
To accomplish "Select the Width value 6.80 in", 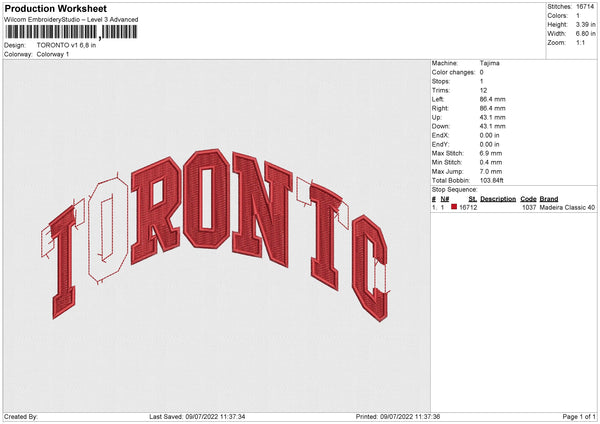I will coord(585,34).
